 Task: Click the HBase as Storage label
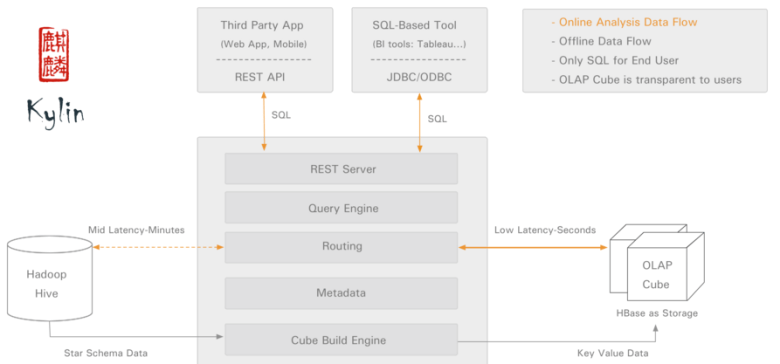point(657,313)
